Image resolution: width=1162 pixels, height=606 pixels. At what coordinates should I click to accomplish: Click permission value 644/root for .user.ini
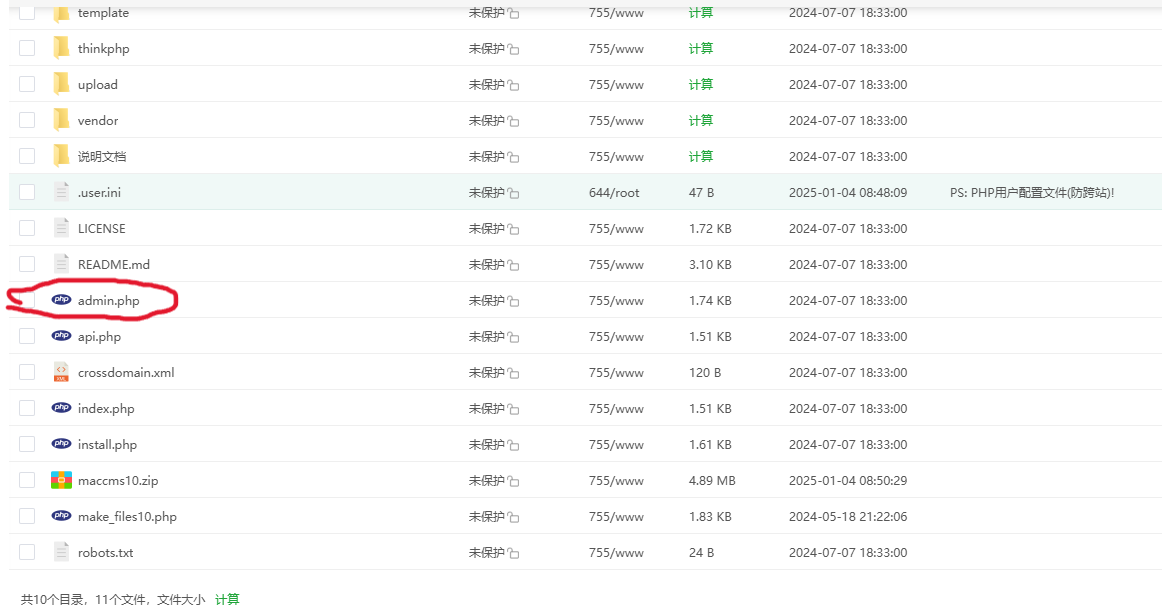(x=614, y=192)
